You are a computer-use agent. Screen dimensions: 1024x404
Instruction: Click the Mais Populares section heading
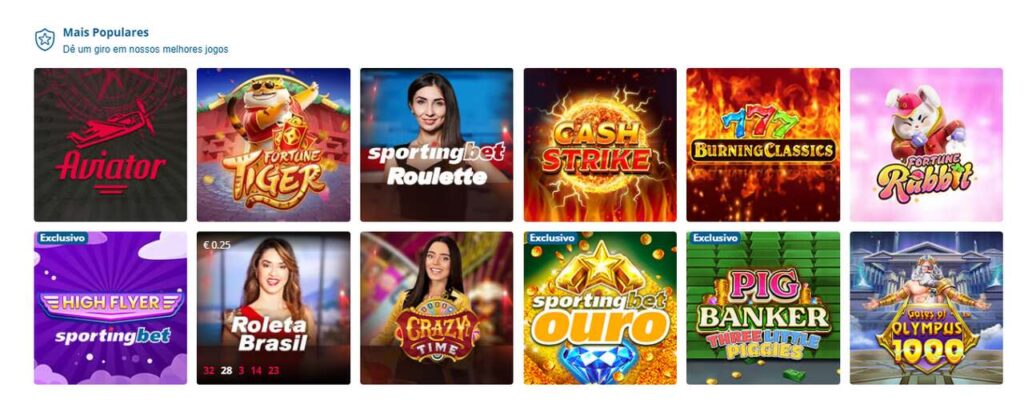click(x=106, y=32)
